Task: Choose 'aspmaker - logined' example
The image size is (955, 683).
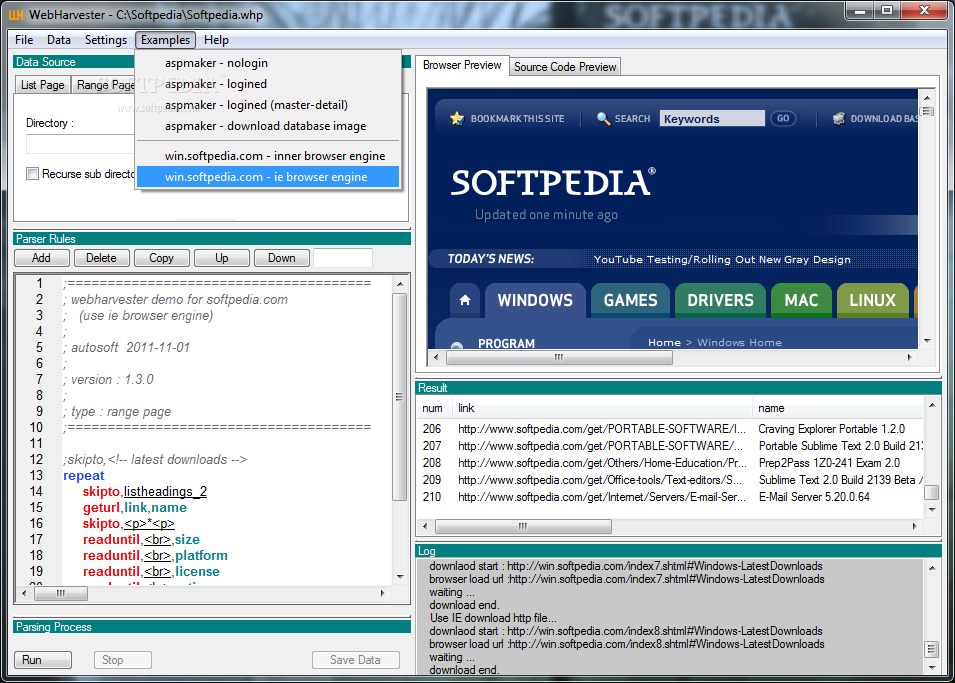Action: (x=268, y=84)
